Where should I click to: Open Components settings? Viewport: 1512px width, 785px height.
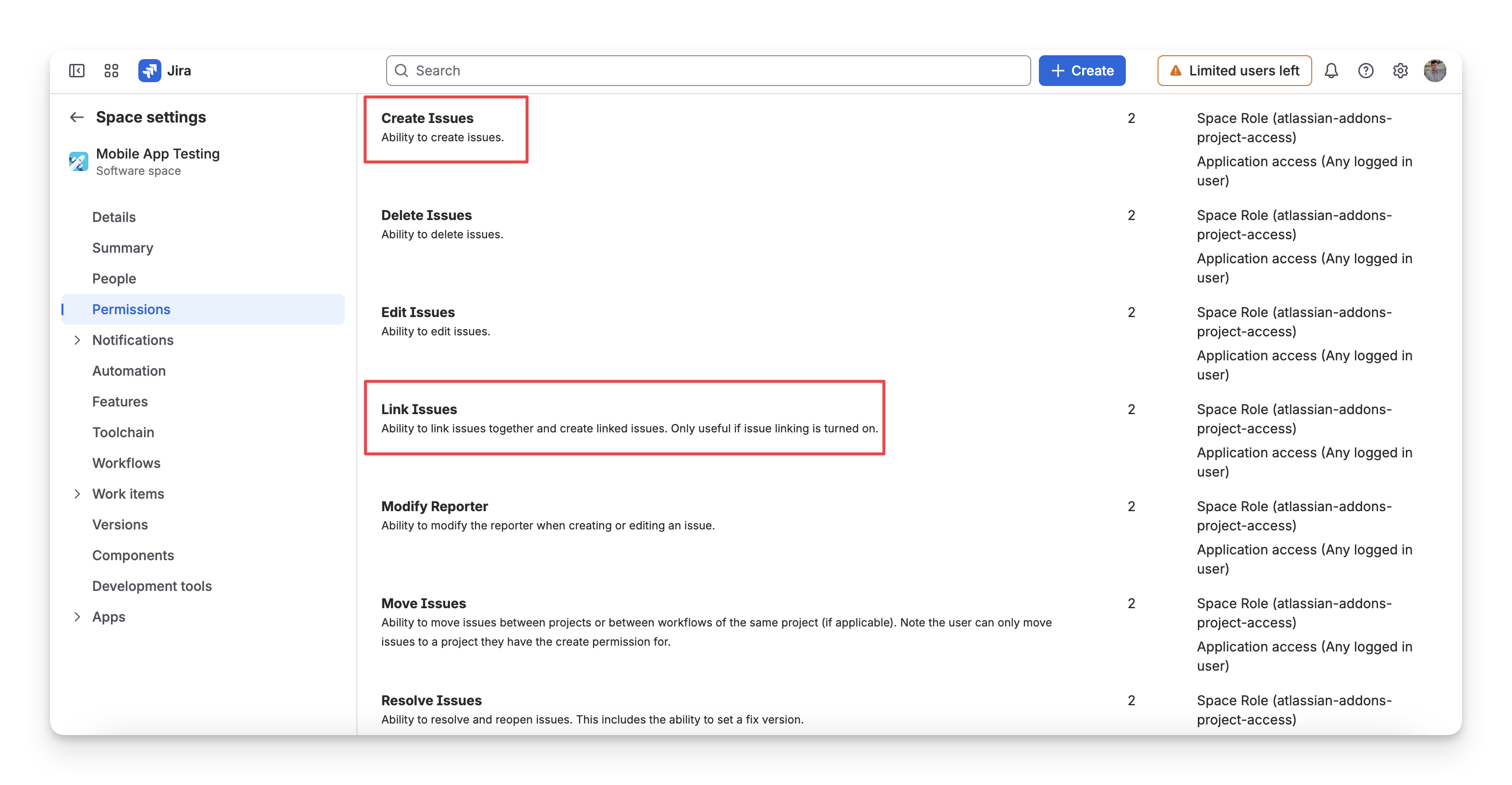[133, 555]
